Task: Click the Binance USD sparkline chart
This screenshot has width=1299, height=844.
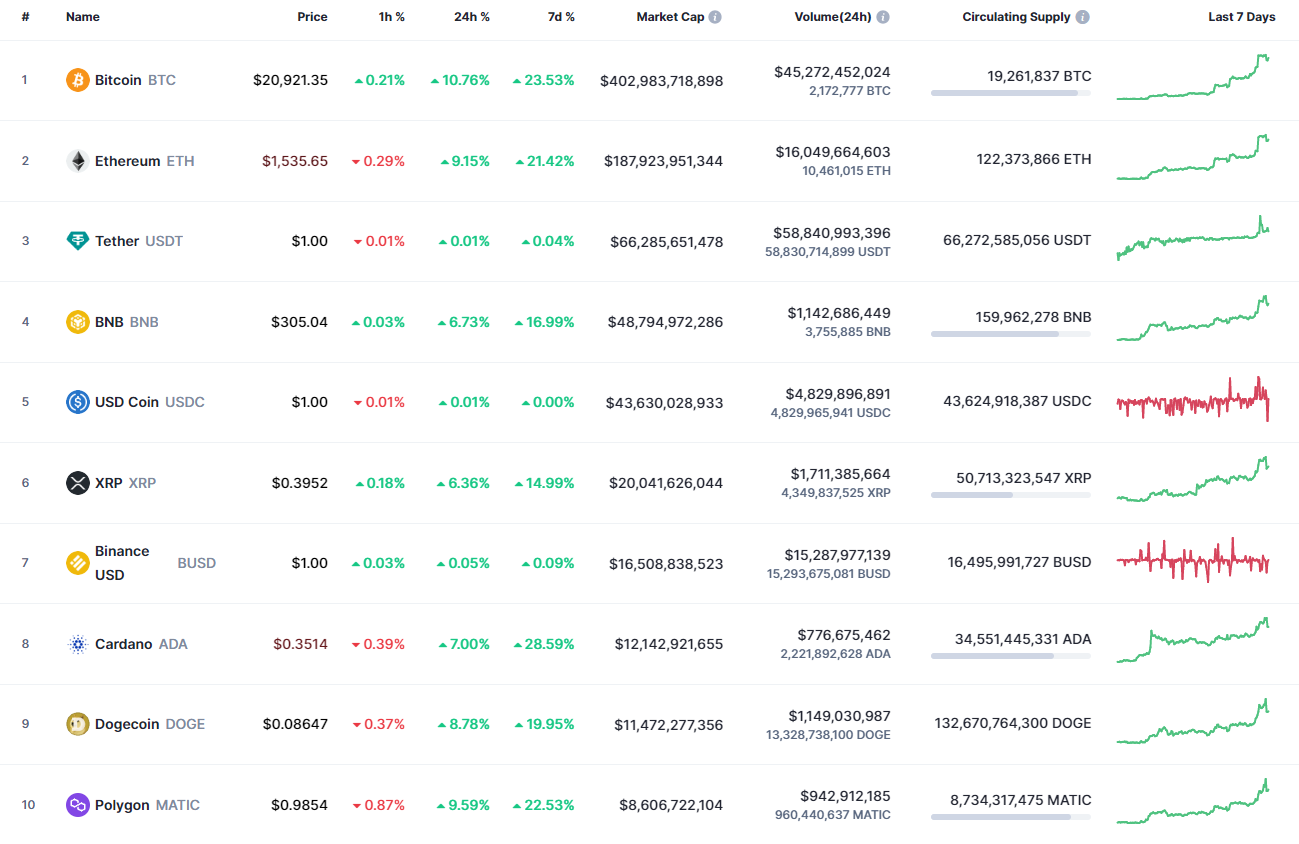Action: click(1193, 562)
